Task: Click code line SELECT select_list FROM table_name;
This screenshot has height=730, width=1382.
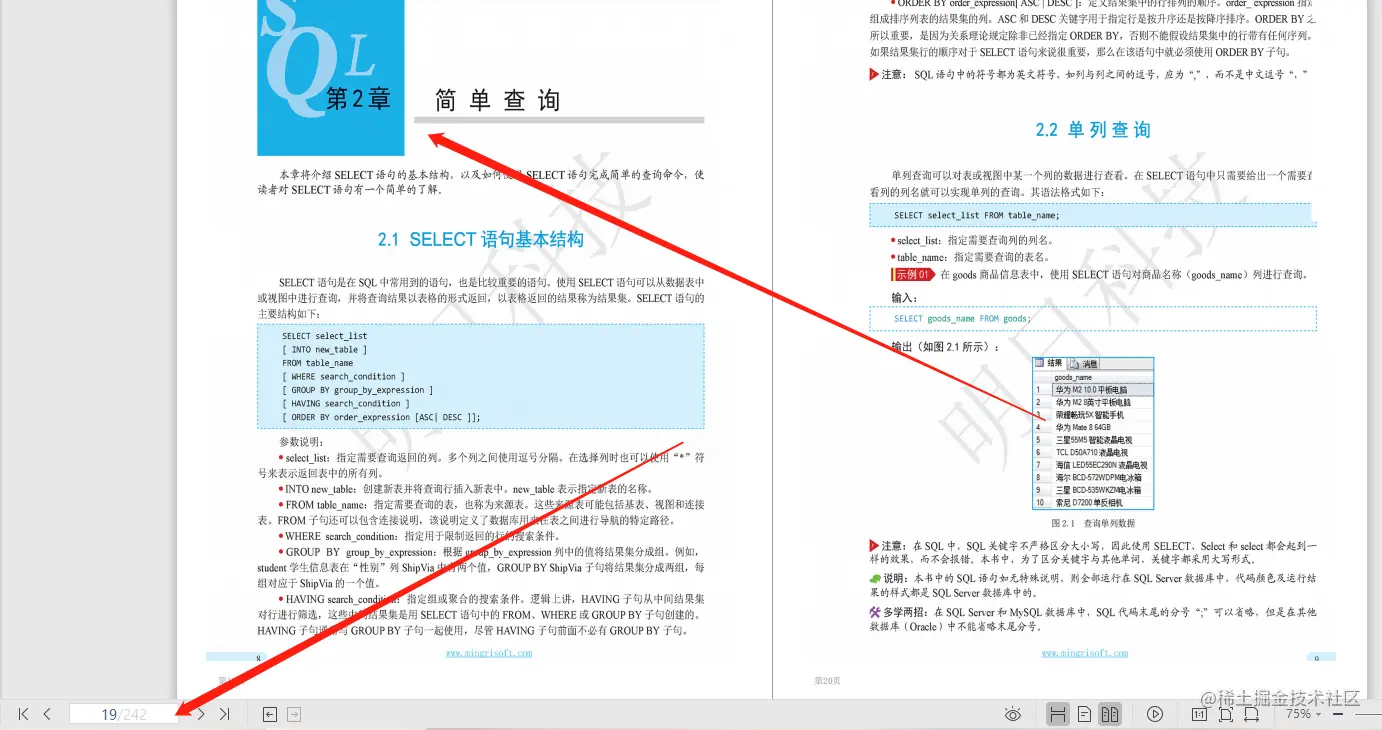Action: [977, 215]
